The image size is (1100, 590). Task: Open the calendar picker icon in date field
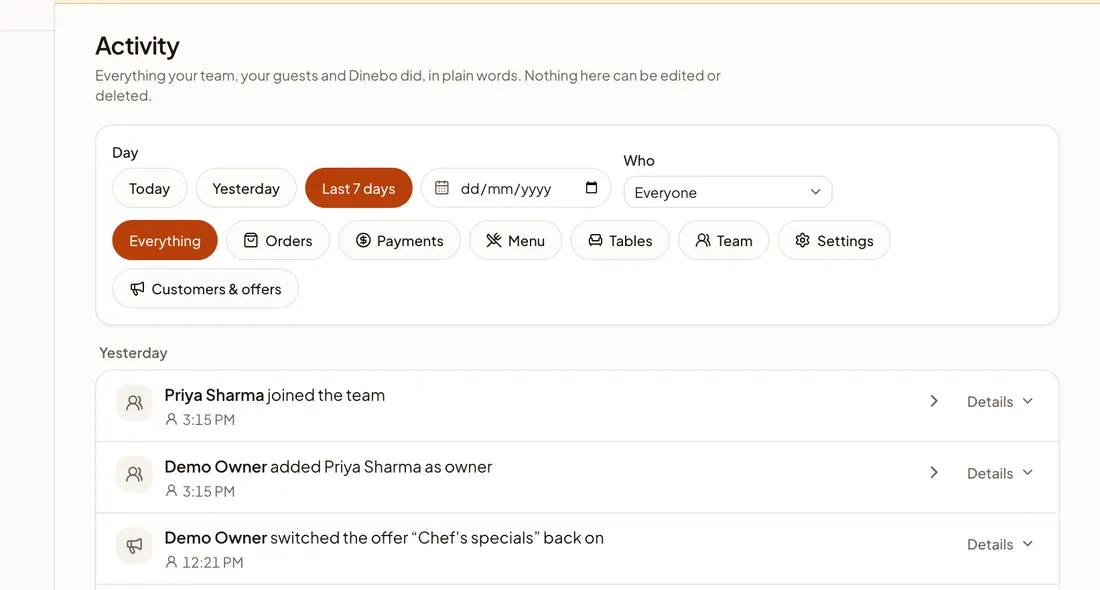[x=591, y=188]
